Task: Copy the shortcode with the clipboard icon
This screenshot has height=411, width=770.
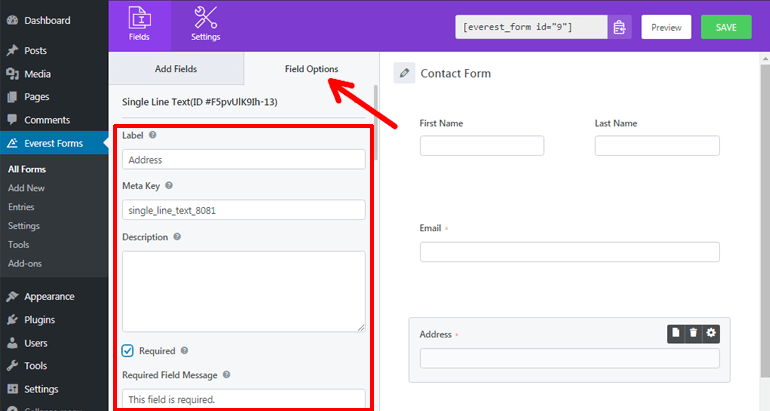Action: point(619,27)
